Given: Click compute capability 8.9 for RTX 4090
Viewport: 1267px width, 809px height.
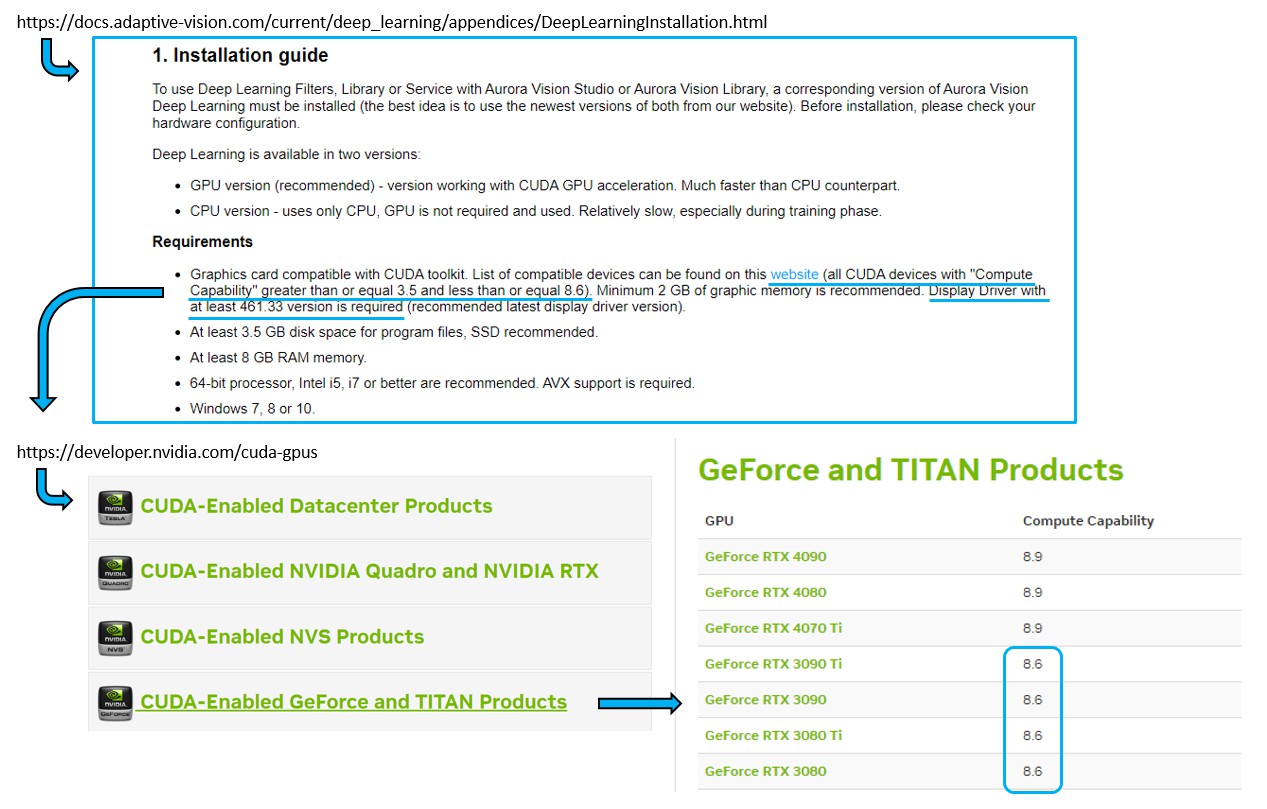Looking at the screenshot, I should click(1032, 557).
